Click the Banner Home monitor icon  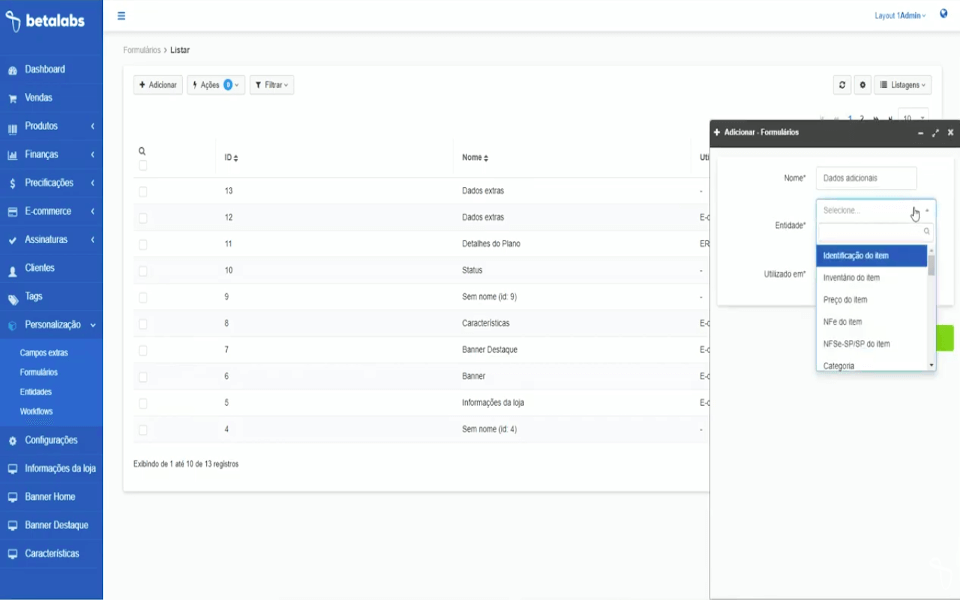[12, 497]
